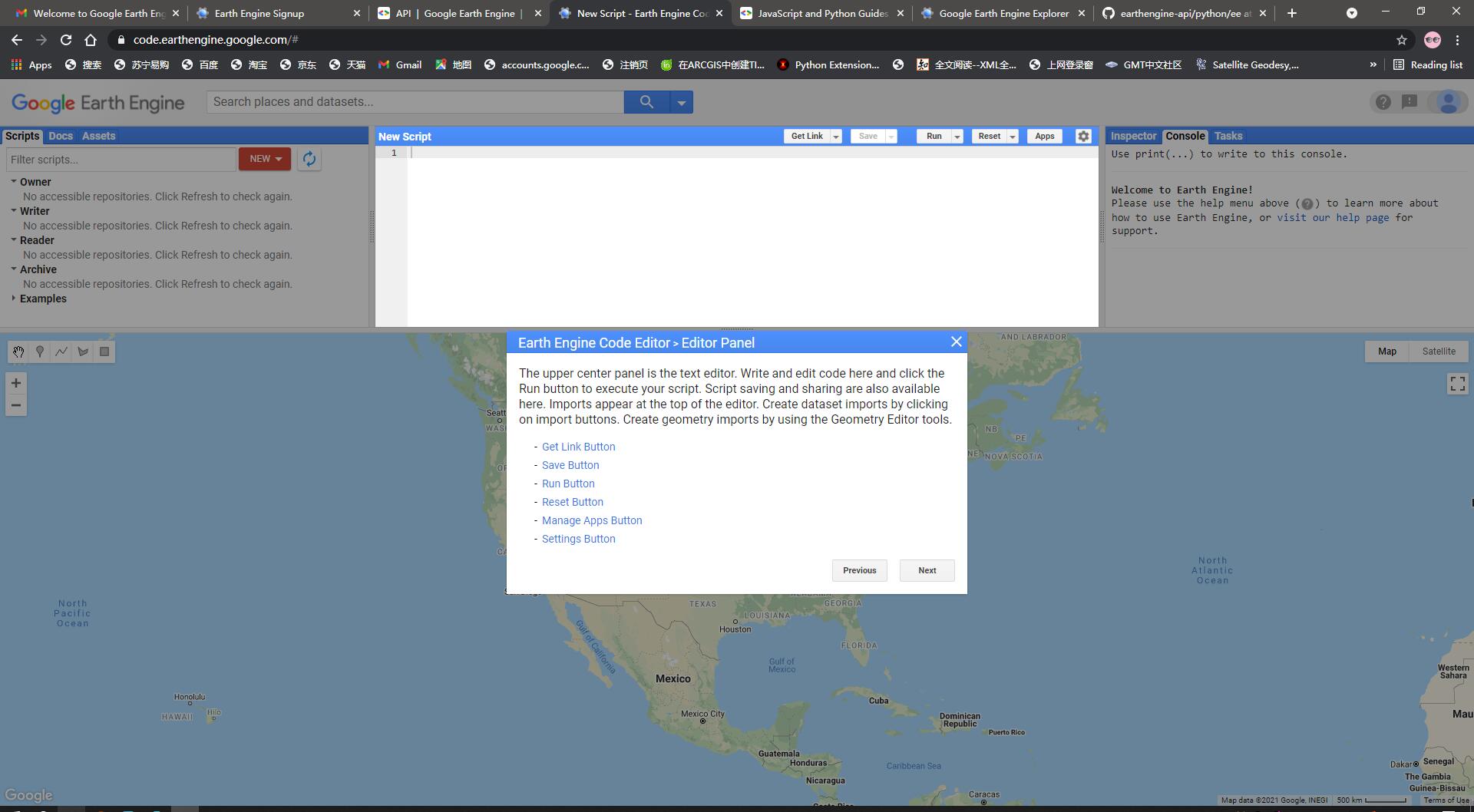
Task: Open the Apps button
Action: click(1045, 137)
